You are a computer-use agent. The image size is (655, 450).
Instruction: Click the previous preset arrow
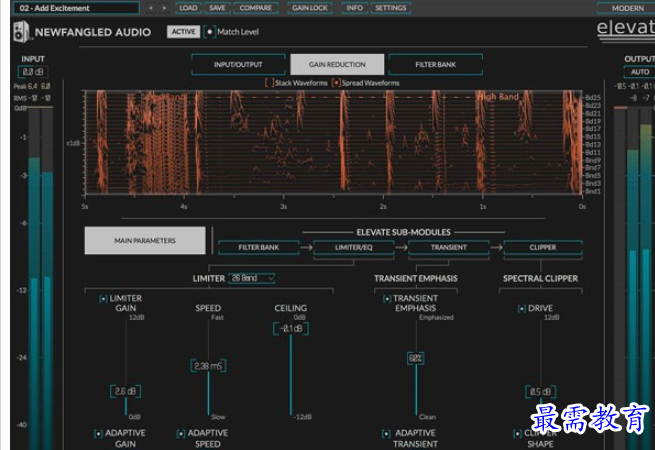[x=151, y=8]
